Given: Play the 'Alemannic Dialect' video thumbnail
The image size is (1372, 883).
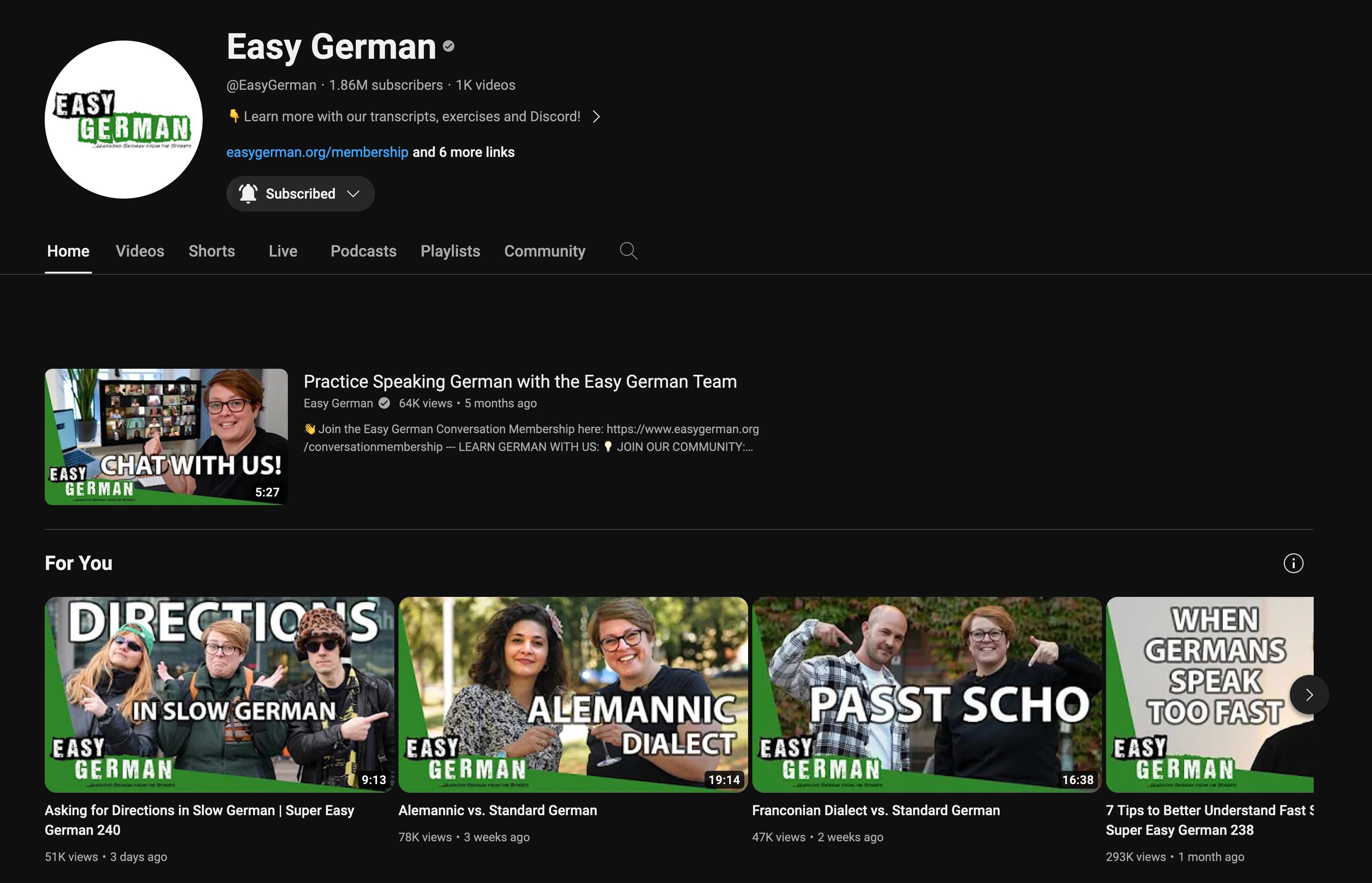Looking at the screenshot, I should pyautogui.click(x=573, y=695).
